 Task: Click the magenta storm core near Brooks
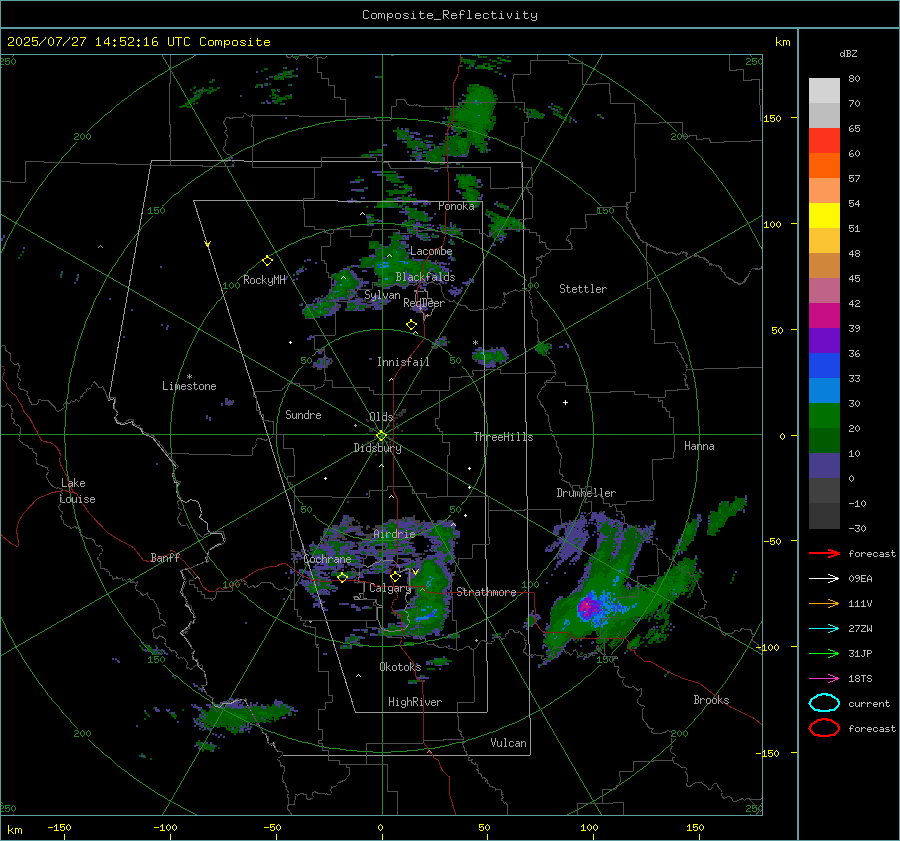click(x=587, y=607)
